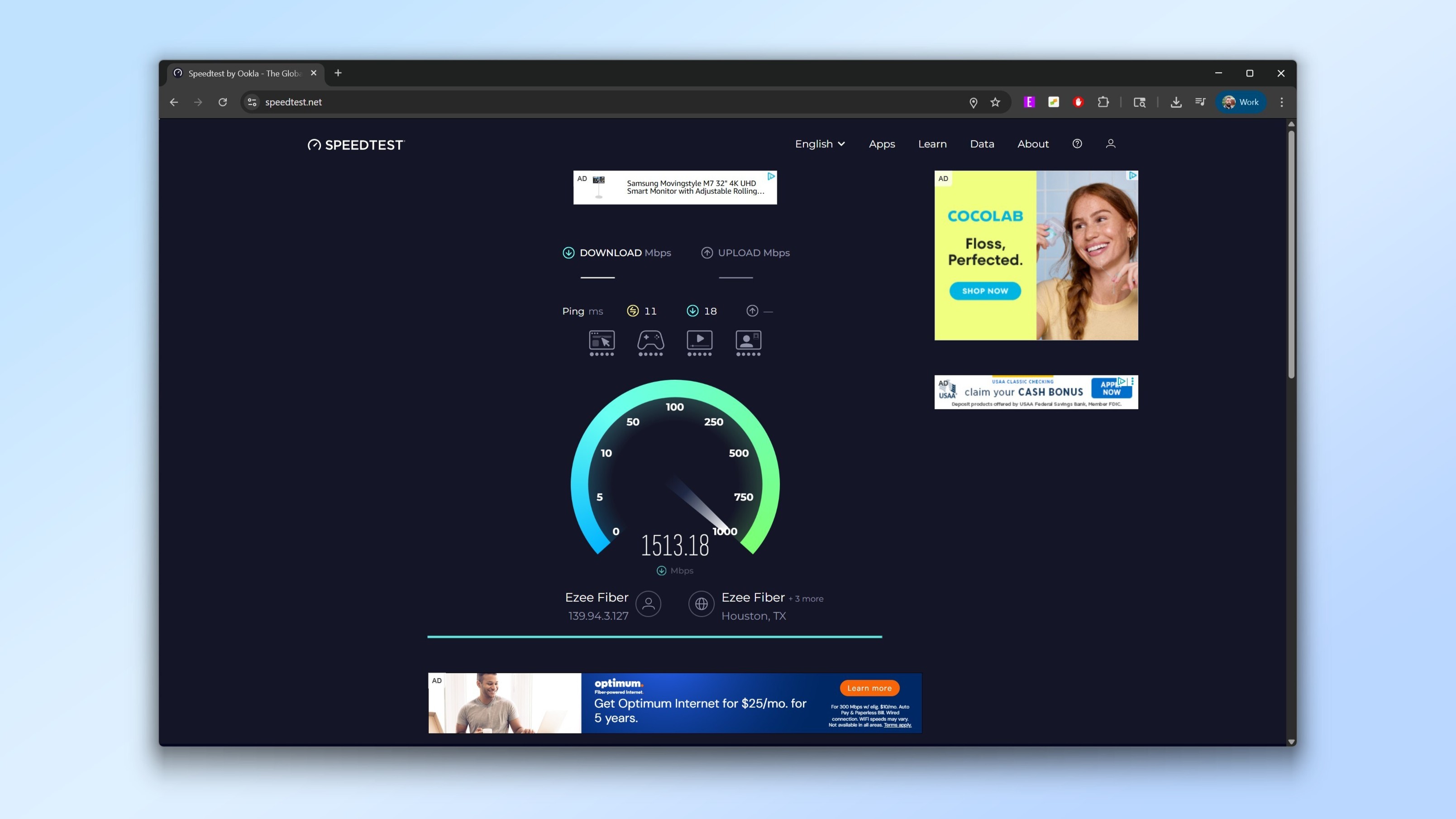The image size is (1456, 819).
Task: Bookmark the page with the star icon
Action: click(996, 102)
